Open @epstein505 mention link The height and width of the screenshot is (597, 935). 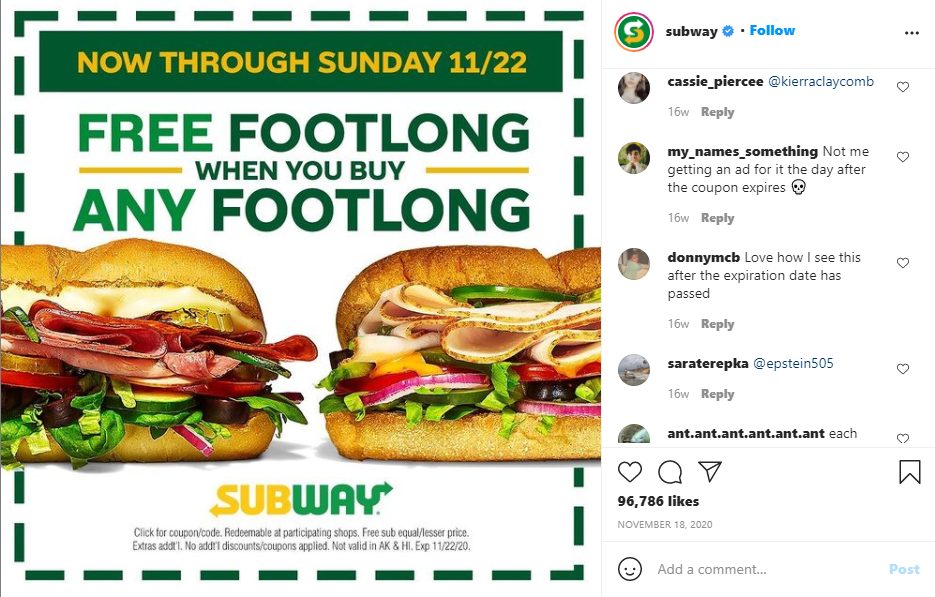tap(793, 363)
